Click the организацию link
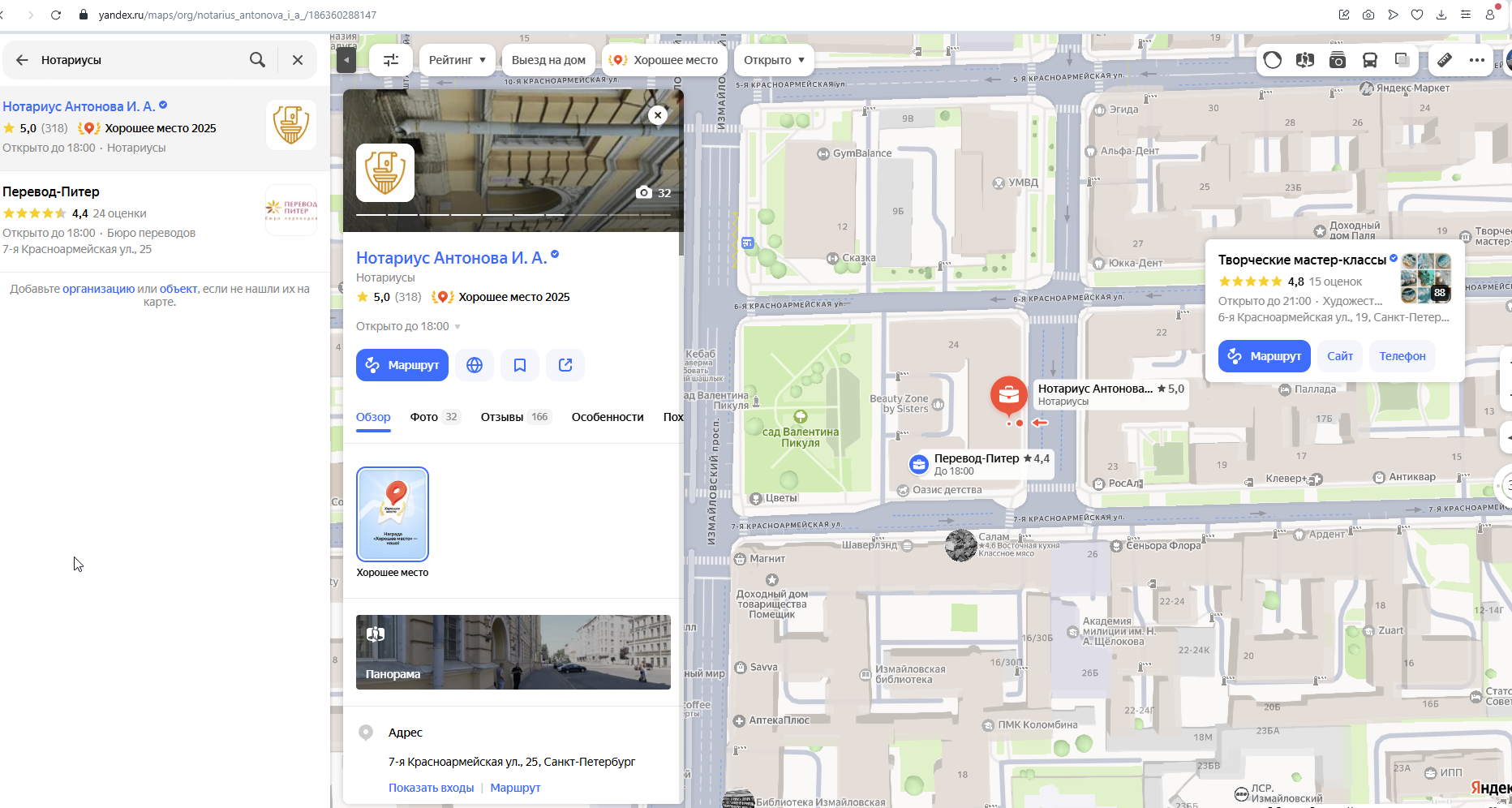The image size is (1512, 808). tap(98, 289)
